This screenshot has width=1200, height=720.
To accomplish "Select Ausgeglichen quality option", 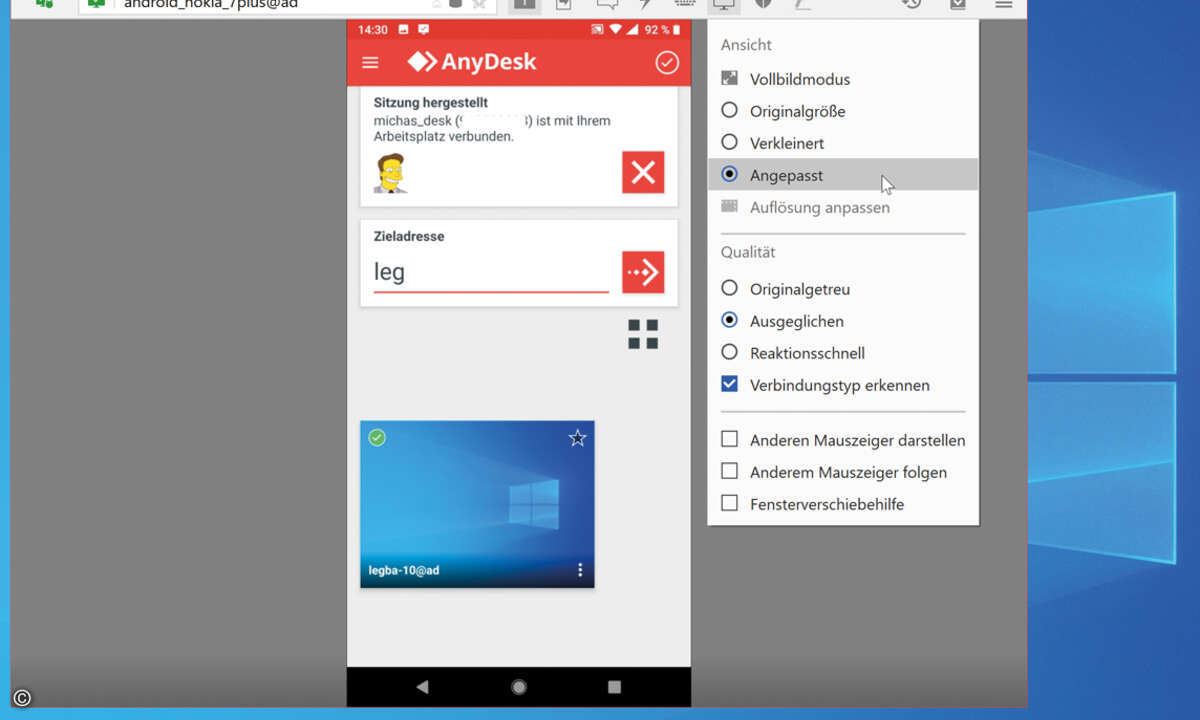I will (842, 321).
